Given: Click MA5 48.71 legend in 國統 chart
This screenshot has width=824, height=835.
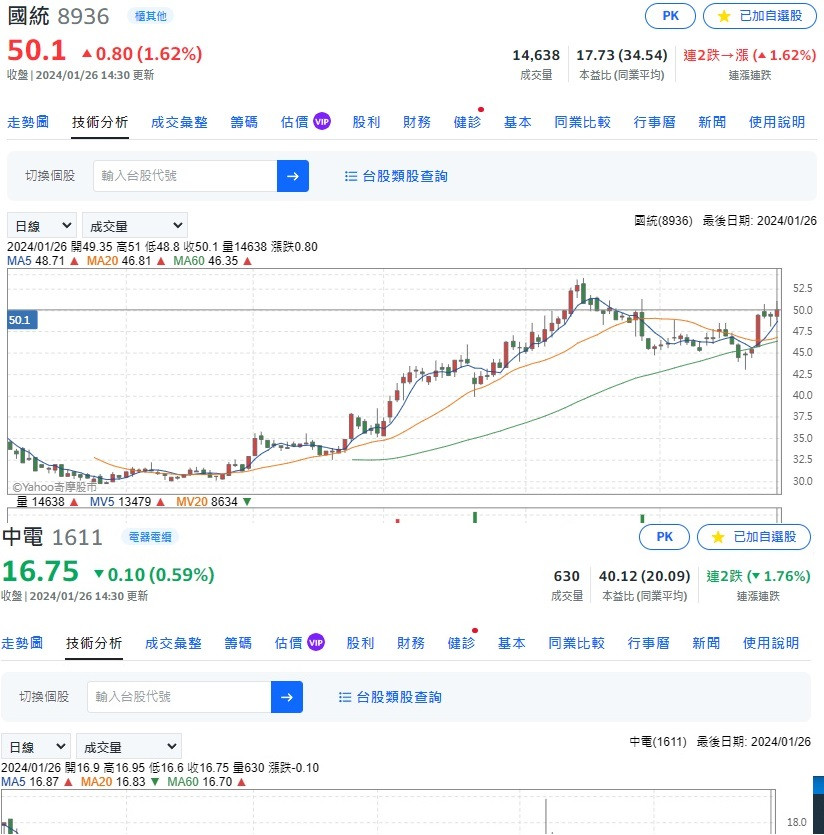Looking at the screenshot, I should pyautogui.click(x=43, y=261).
